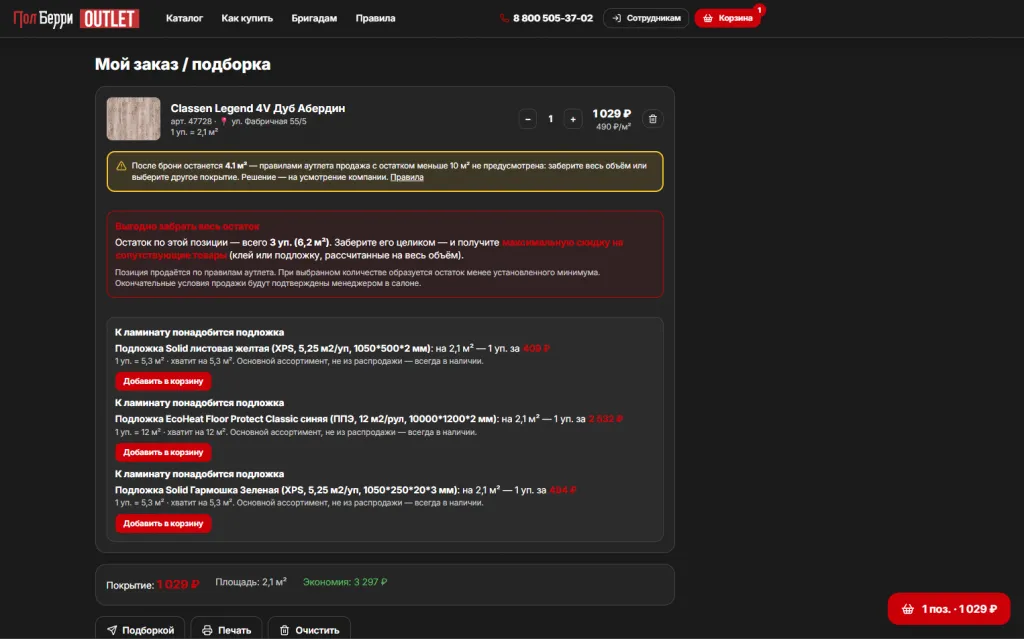1024x639 pixels.
Task: Add Solid листовая желтая underlay to cart
Action: tap(163, 381)
